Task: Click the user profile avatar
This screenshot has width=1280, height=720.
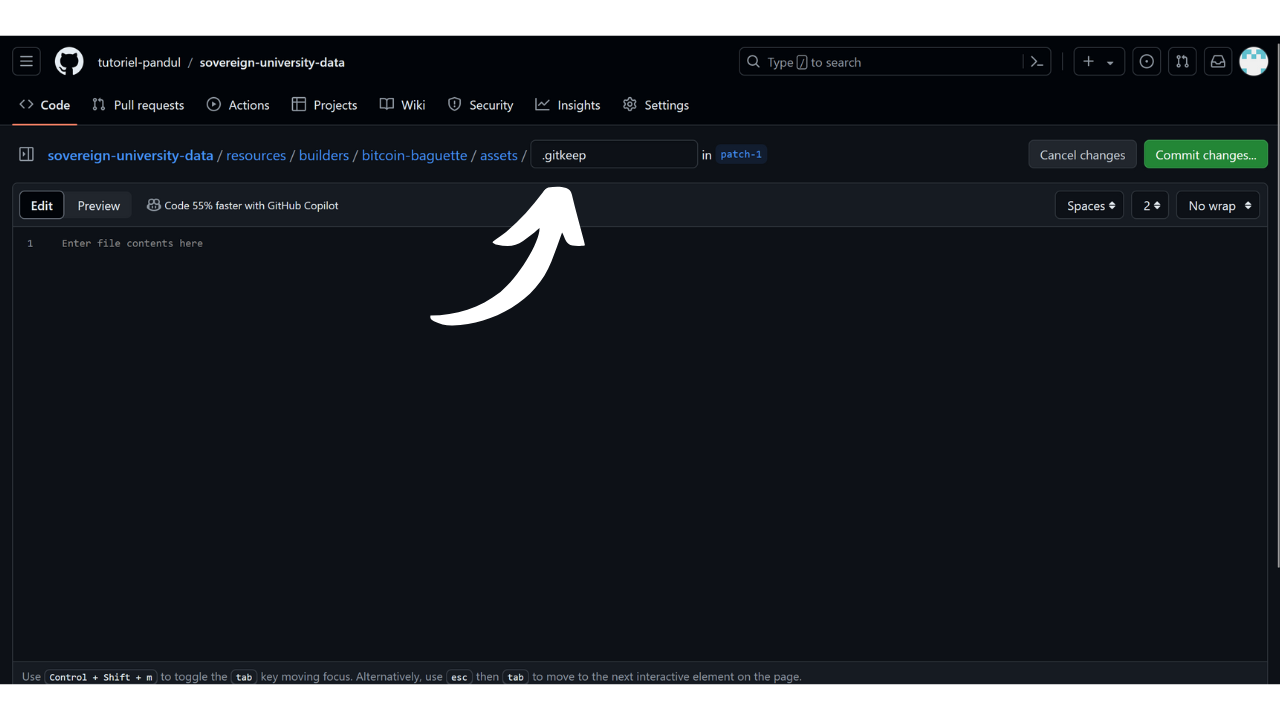Action: pos(1253,62)
